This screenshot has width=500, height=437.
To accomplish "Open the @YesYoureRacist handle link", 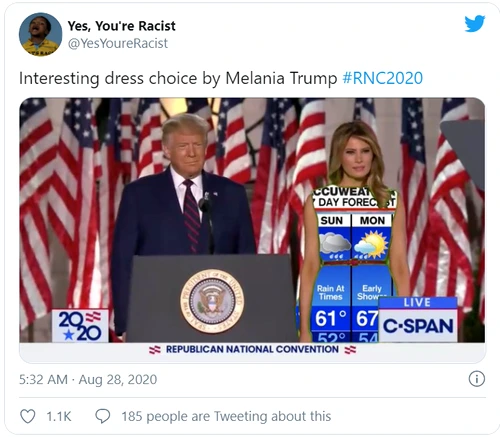I will tap(118, 43).
